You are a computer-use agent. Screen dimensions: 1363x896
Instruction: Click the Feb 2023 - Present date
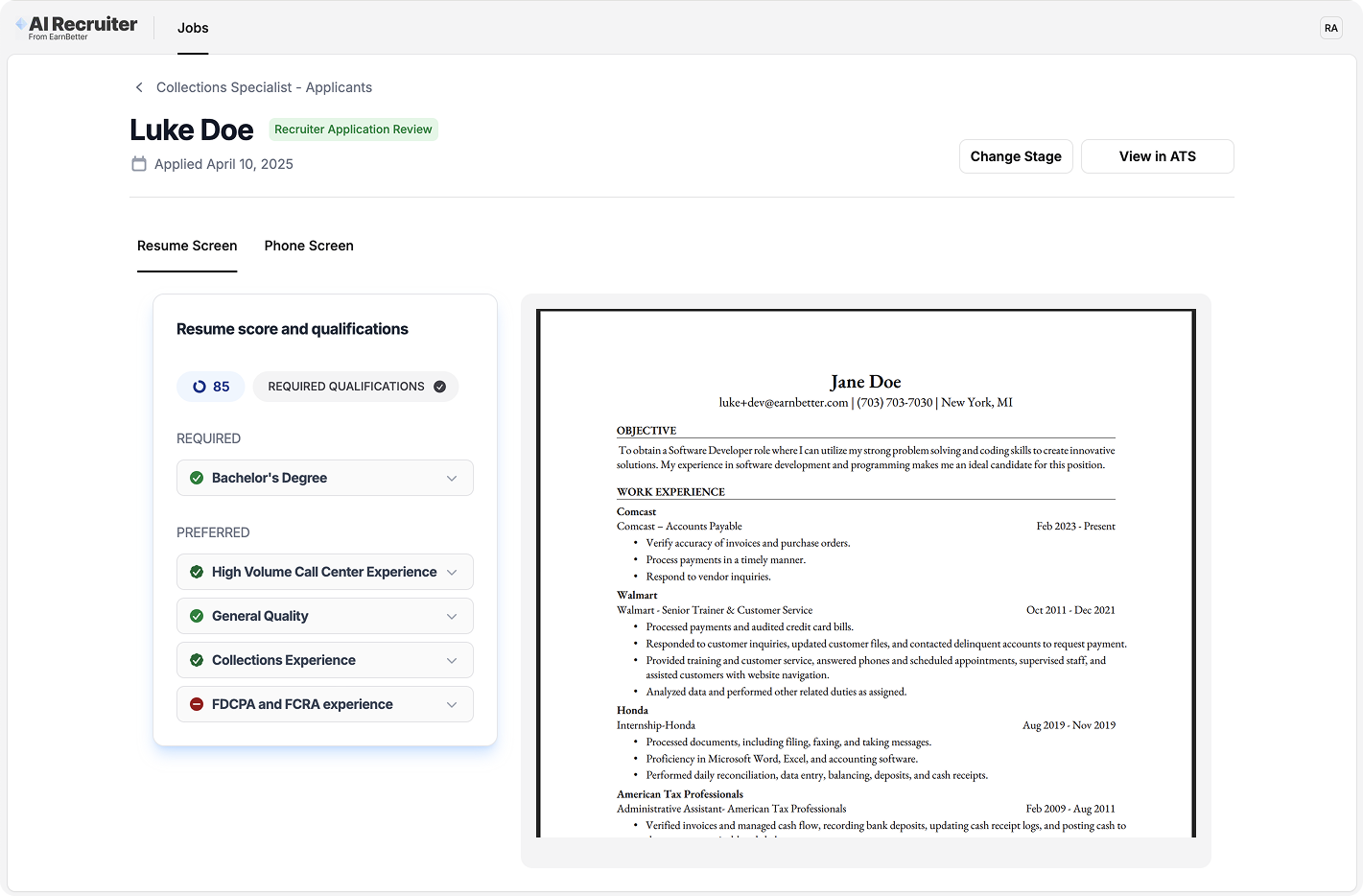[1075, 527]
